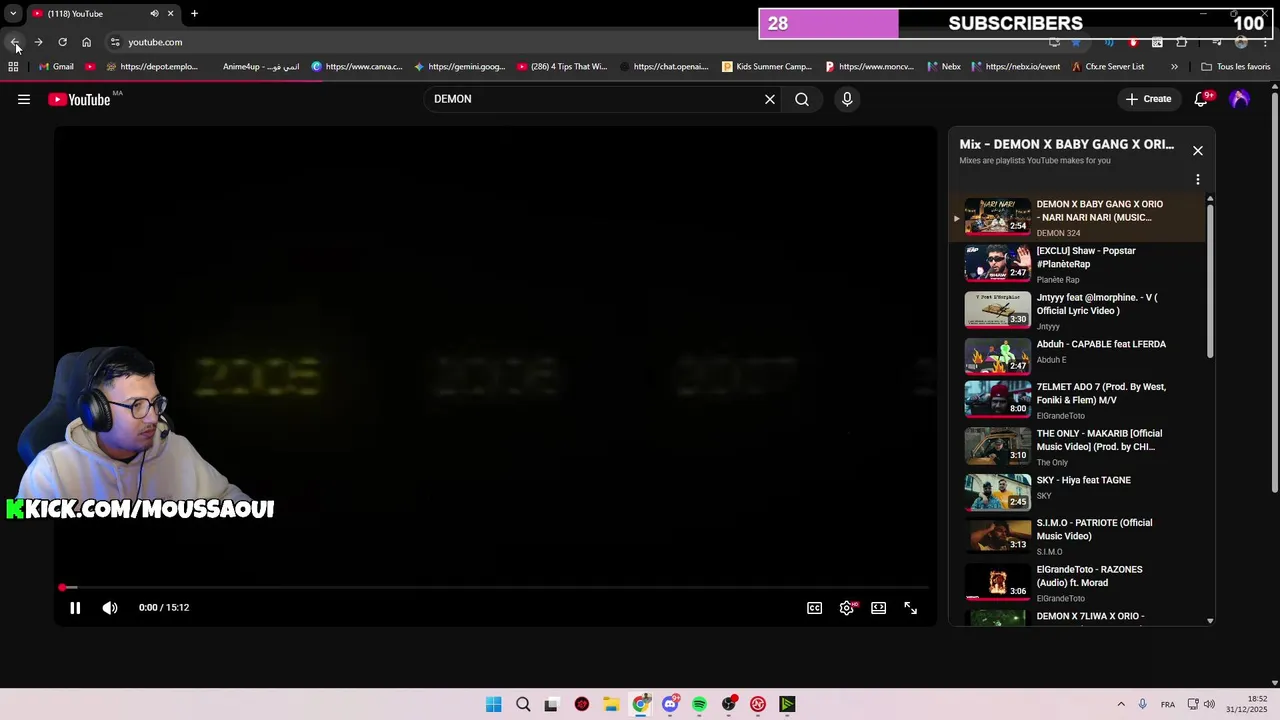
Task: Open the FRA keyboard language selector
Action: [x=1168, y=705]
